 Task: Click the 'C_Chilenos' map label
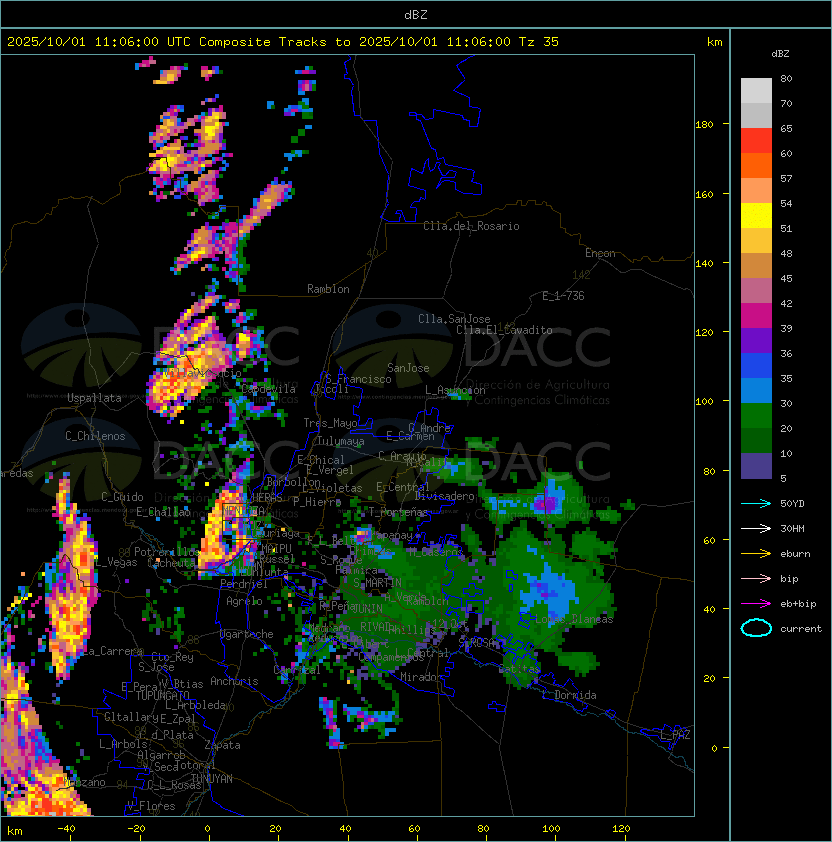95,436
